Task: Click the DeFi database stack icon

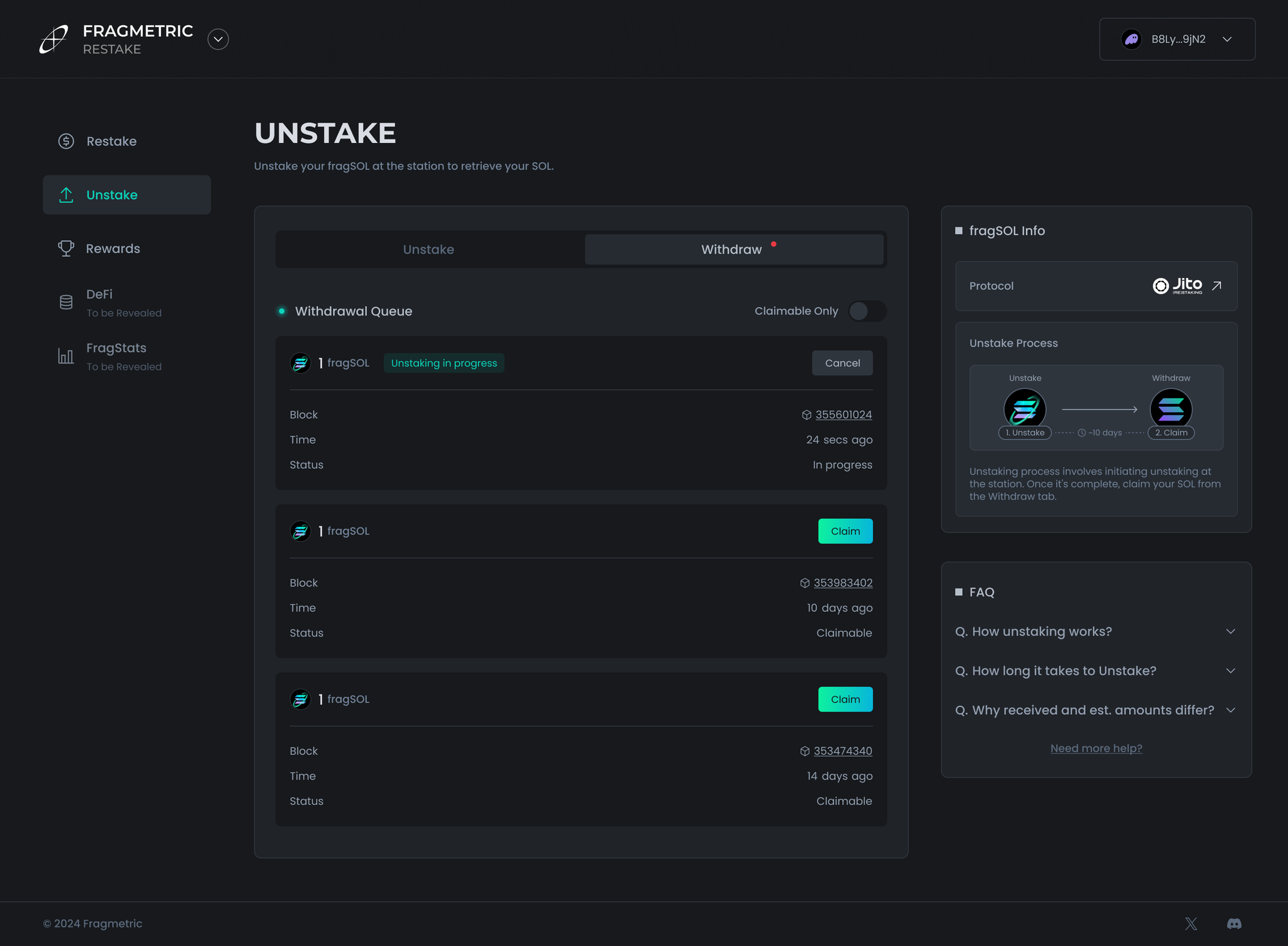Action: [66, 302]
